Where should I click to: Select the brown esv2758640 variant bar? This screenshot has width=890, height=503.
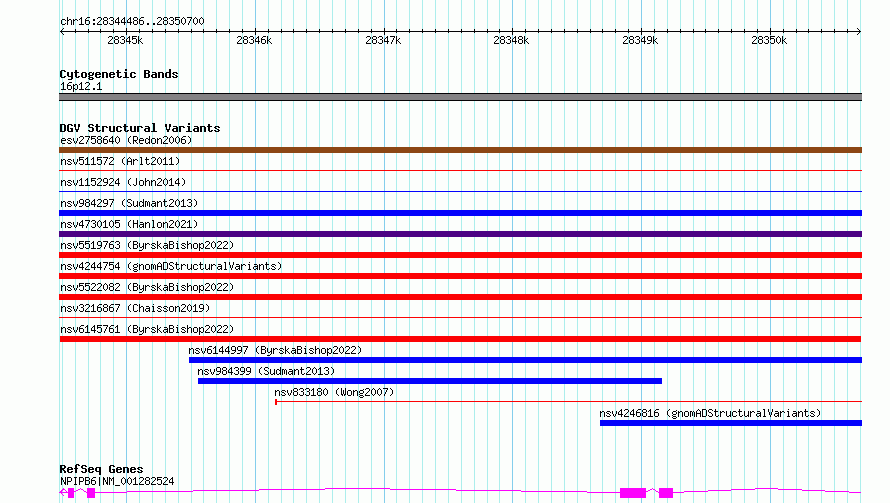[460, 150]
